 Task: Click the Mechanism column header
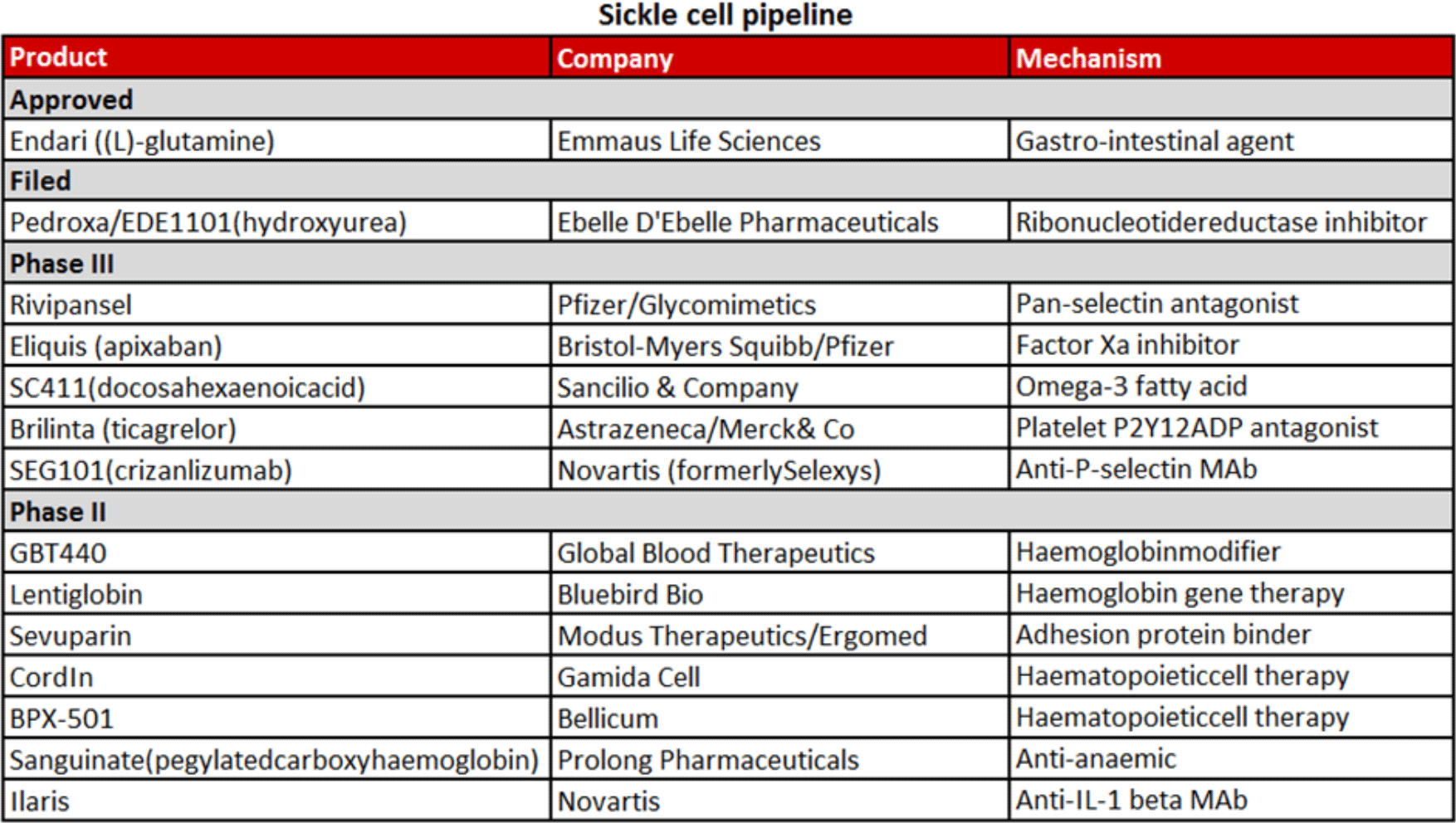[1231, 57]
